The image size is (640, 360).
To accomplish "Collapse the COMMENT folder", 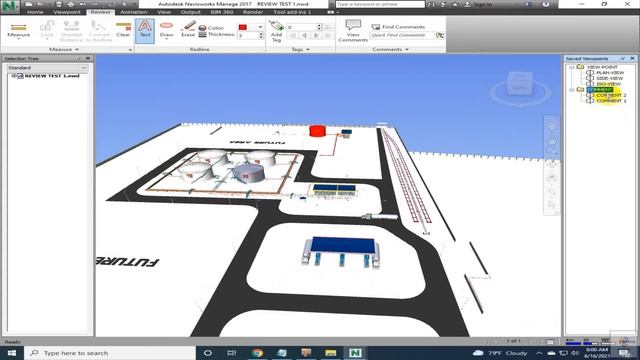I will (572, 89).
